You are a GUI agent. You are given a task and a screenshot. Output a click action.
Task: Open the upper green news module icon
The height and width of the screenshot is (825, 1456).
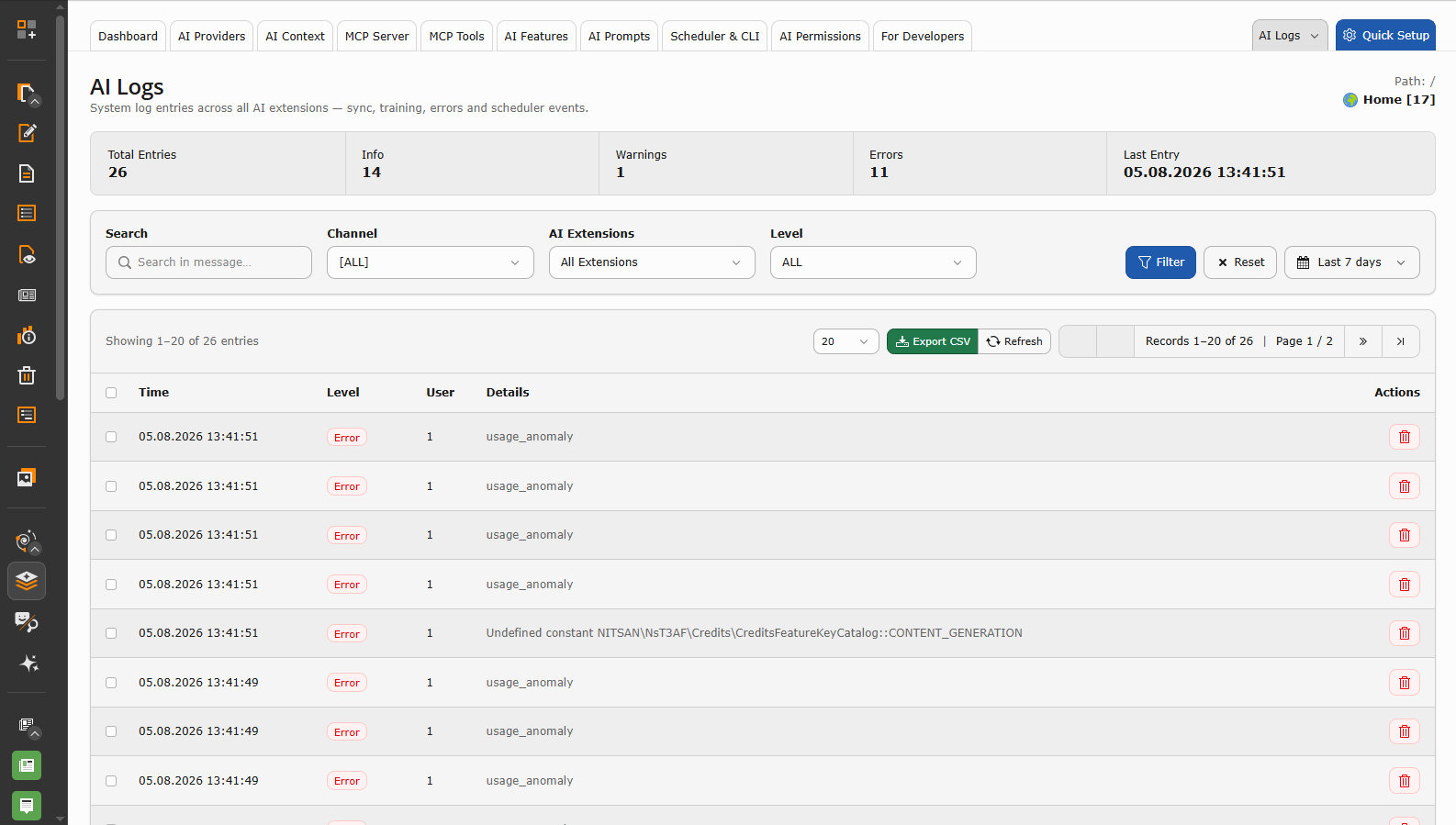click(27, 765)
